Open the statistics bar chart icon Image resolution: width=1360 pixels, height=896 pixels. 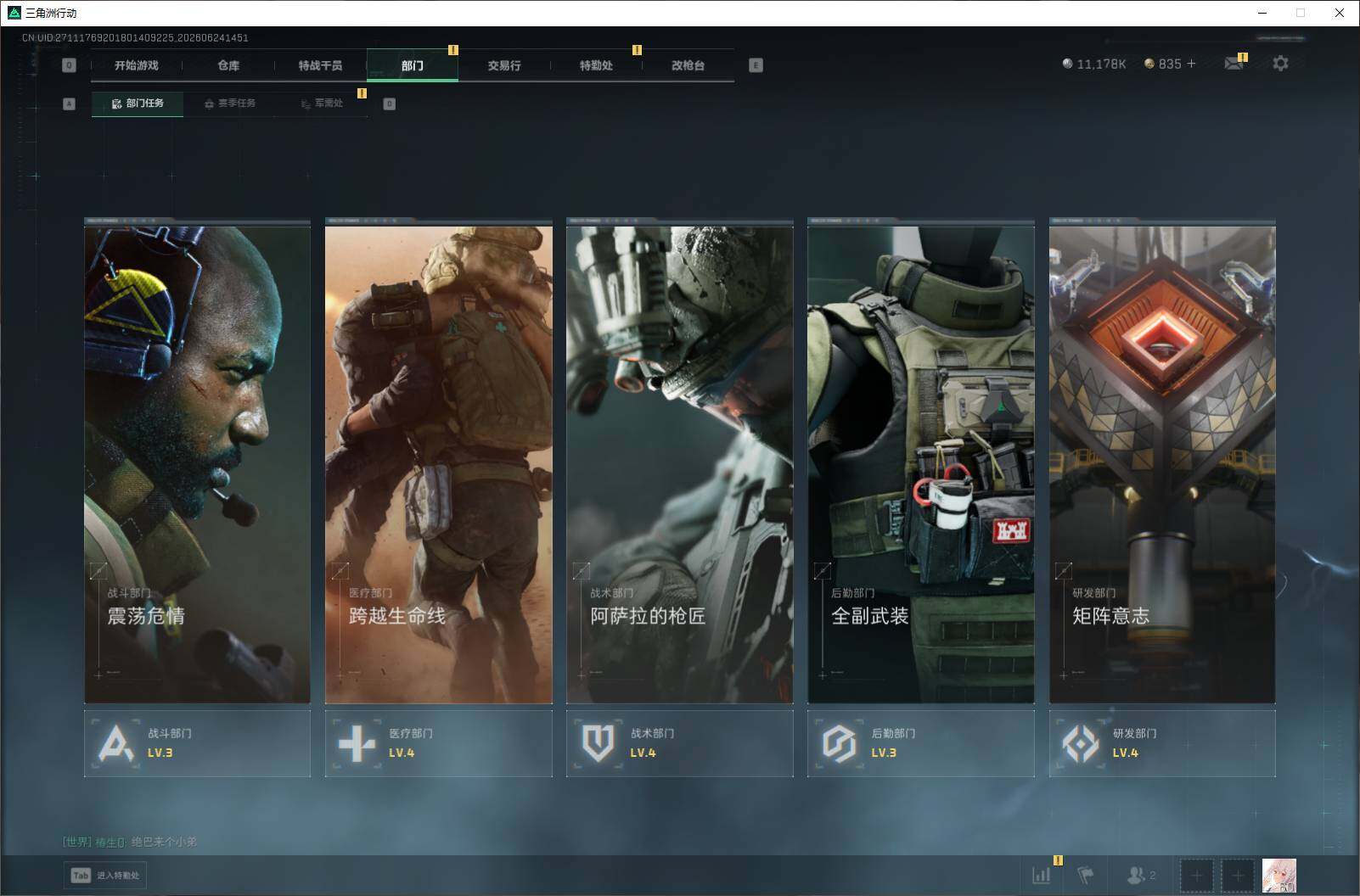coord(1041,875)
